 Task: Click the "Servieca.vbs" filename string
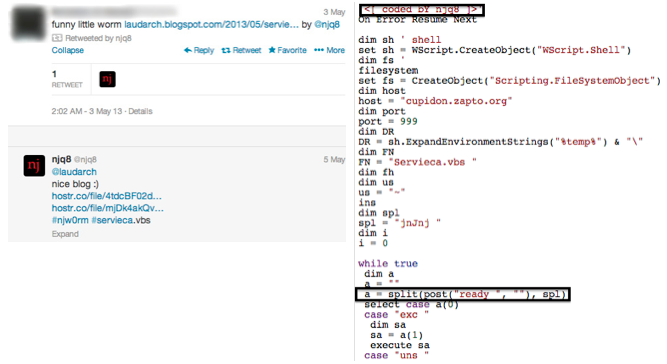432,162
